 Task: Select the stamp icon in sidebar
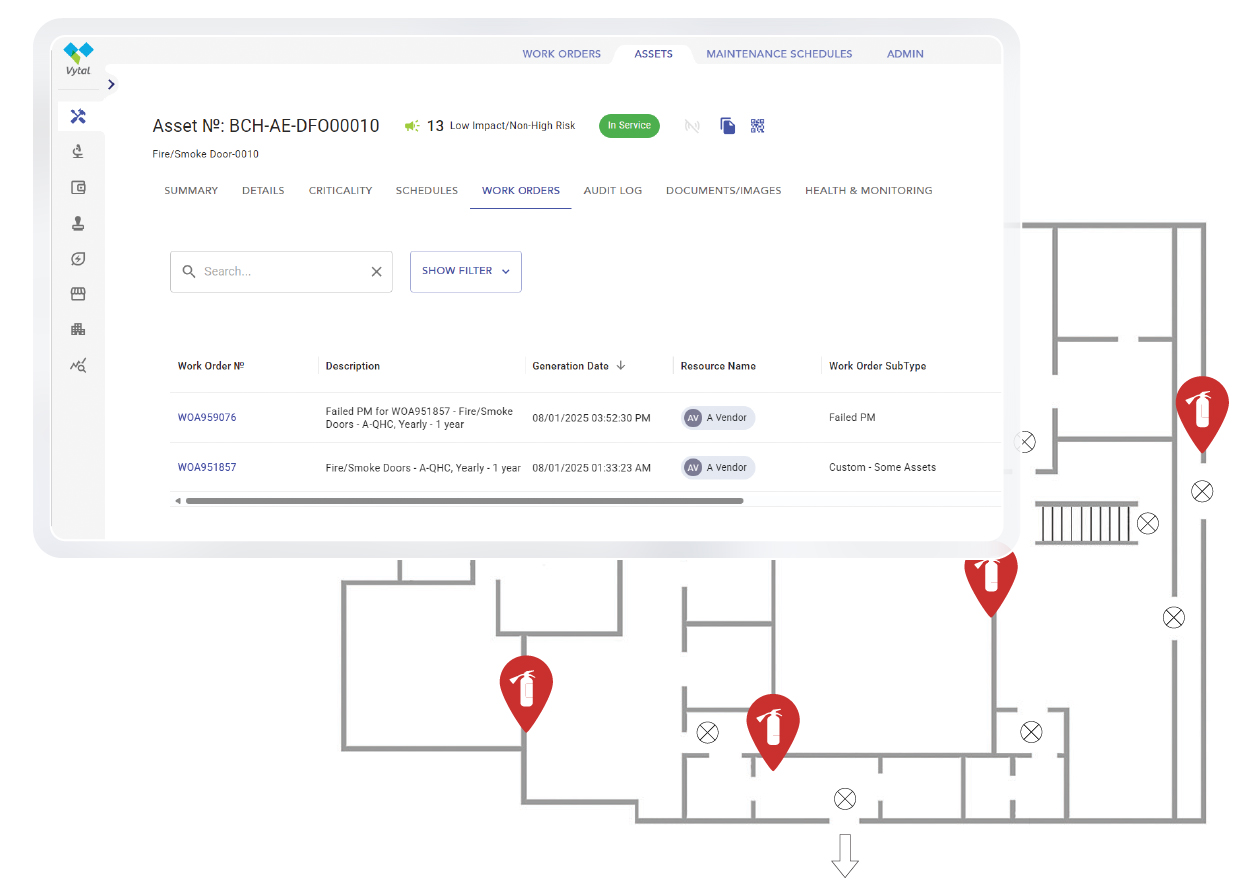point(78,223)
